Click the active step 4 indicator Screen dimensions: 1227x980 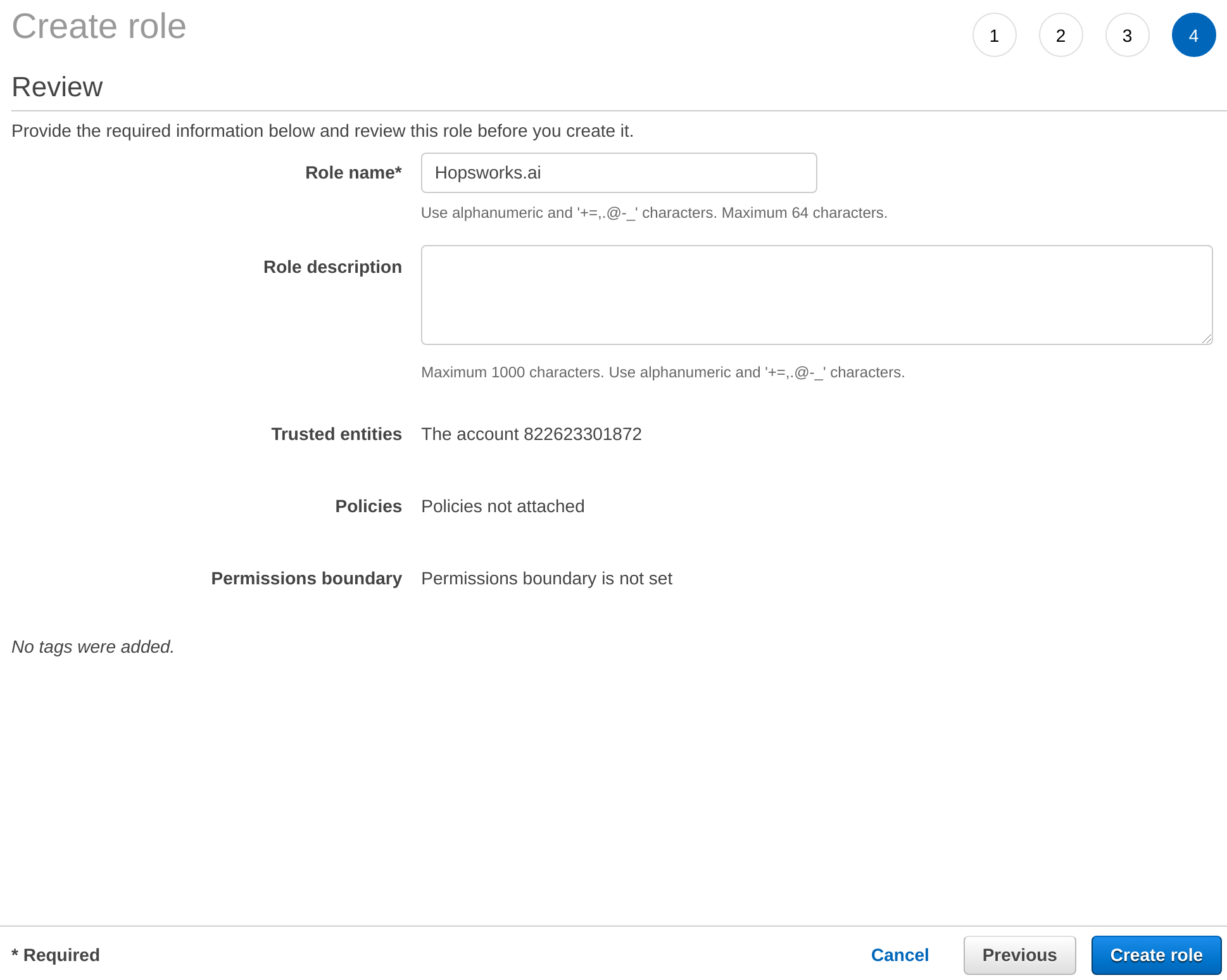[1193, 35]
